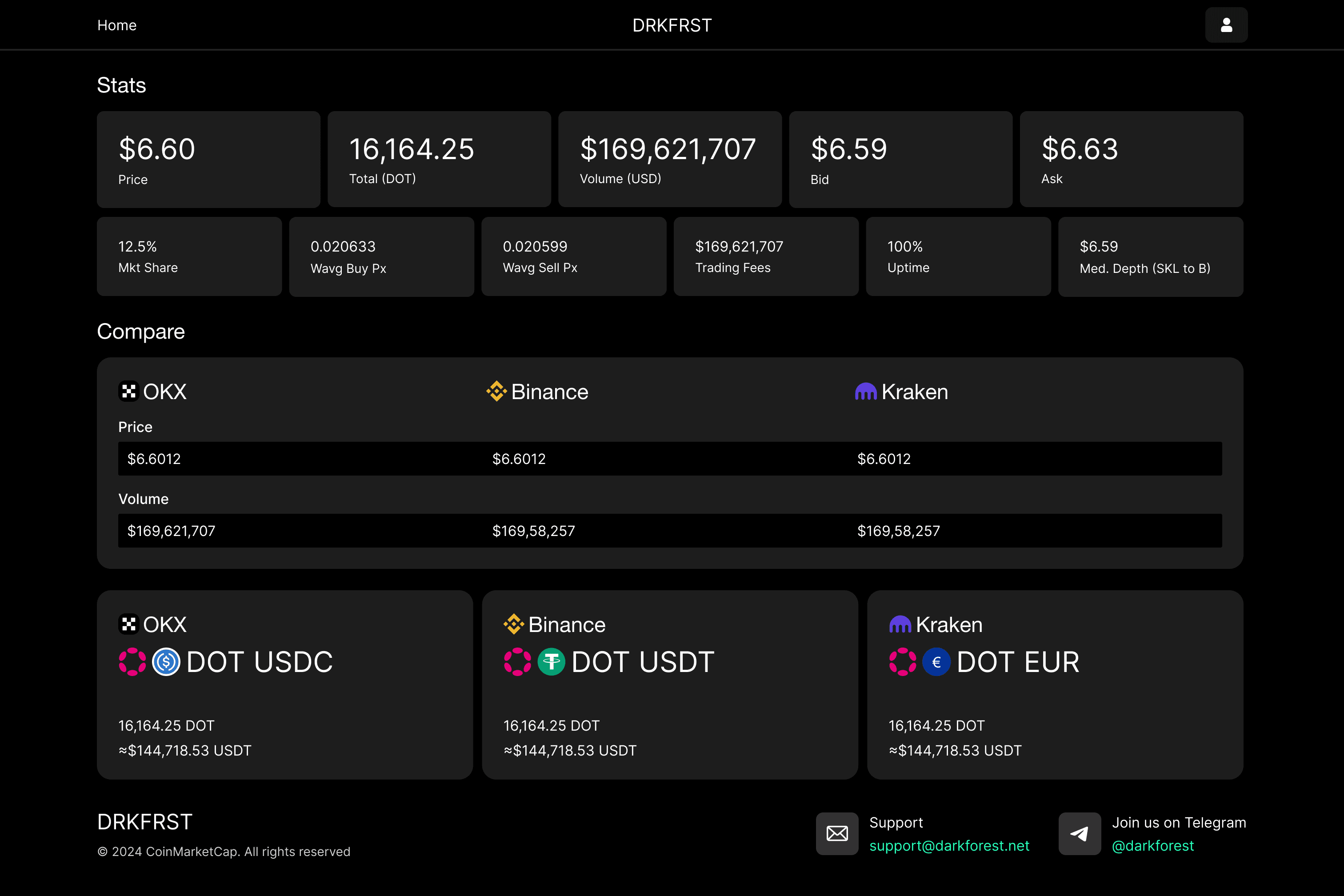Click ≈$144,718.53 USDT on Binance card

click(570, 750)
